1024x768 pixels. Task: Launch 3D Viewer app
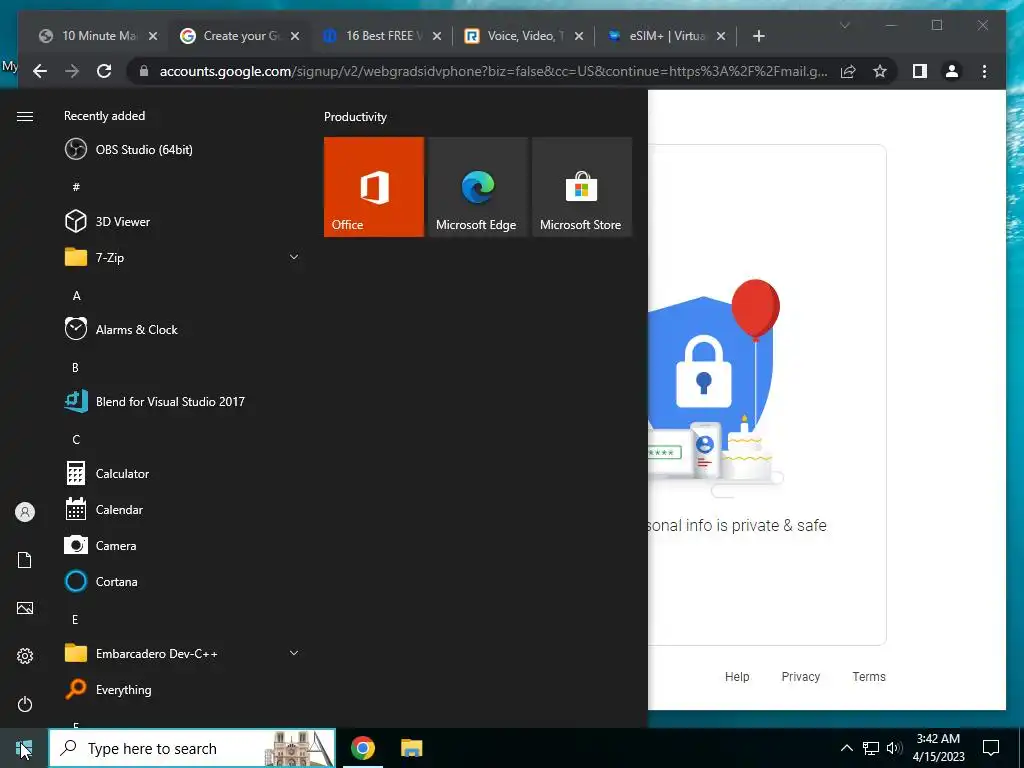click(x=182, y=221)
